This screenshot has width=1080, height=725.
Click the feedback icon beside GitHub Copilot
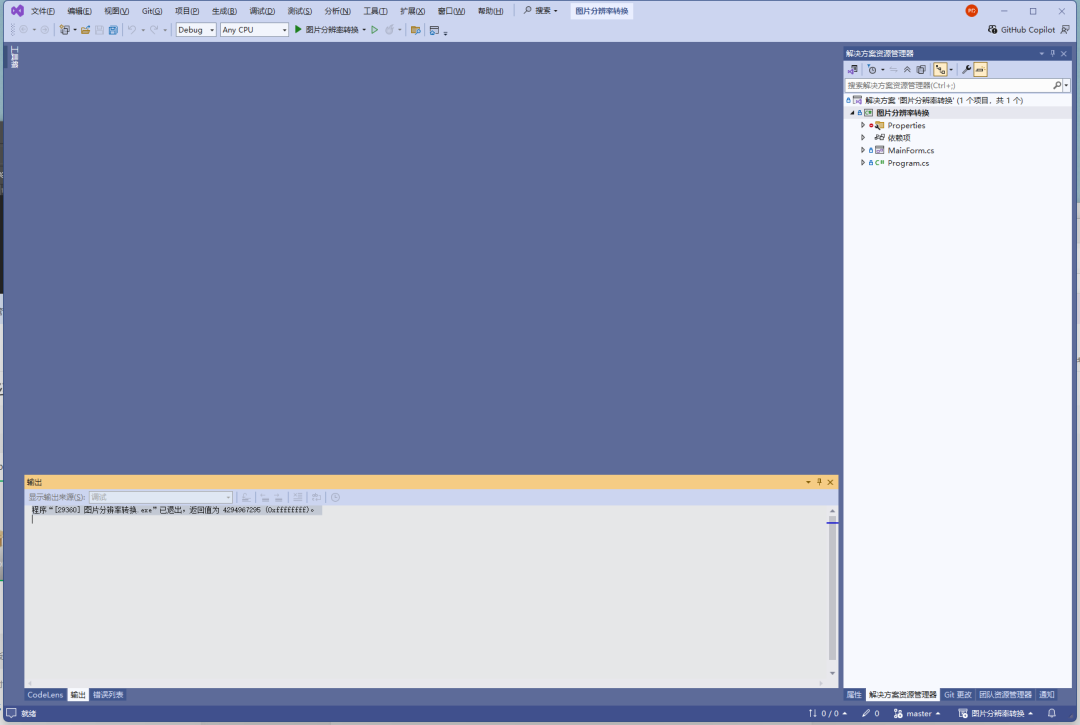click(x=1065, y=30)
